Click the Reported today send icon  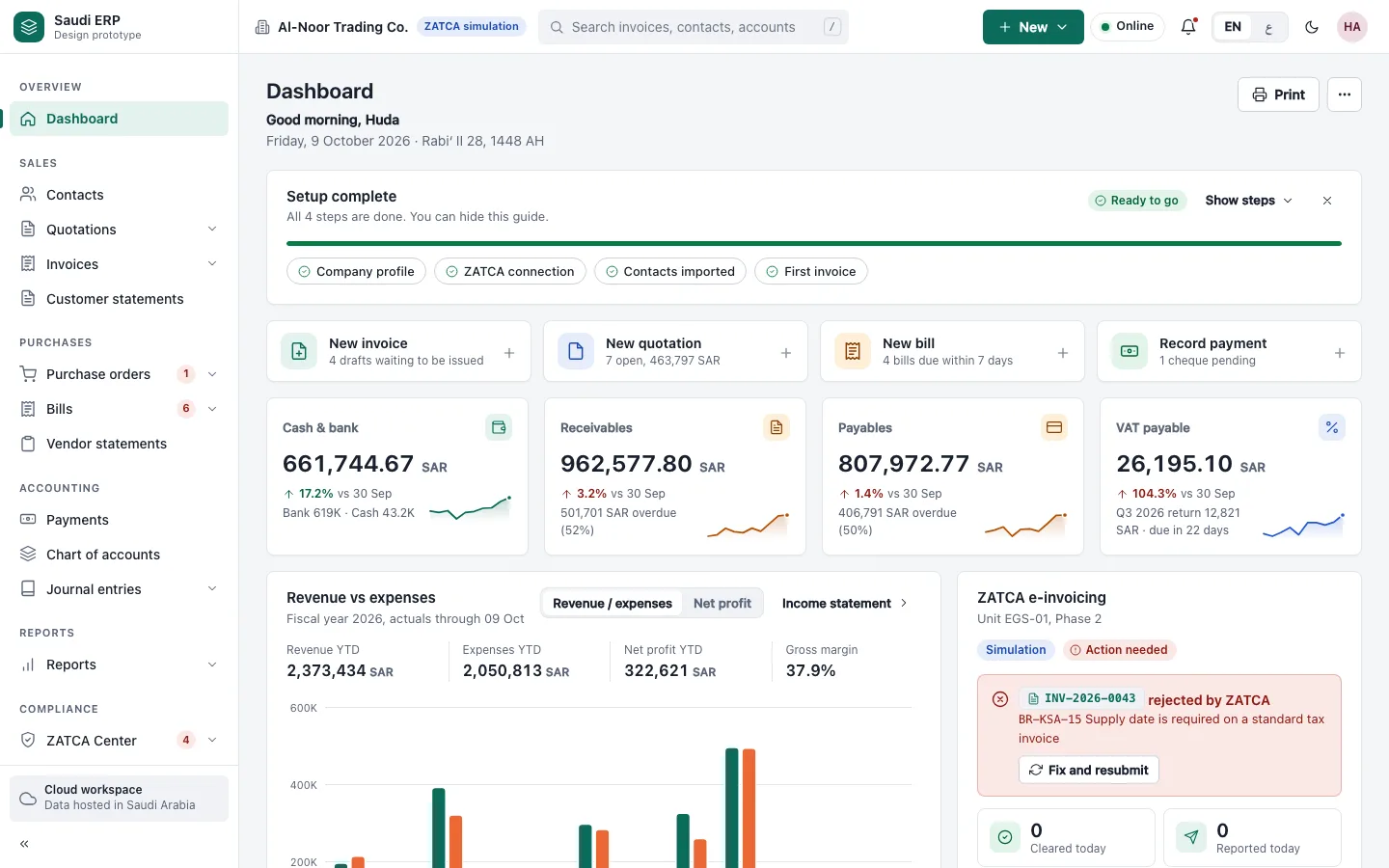pos(1191,837)
